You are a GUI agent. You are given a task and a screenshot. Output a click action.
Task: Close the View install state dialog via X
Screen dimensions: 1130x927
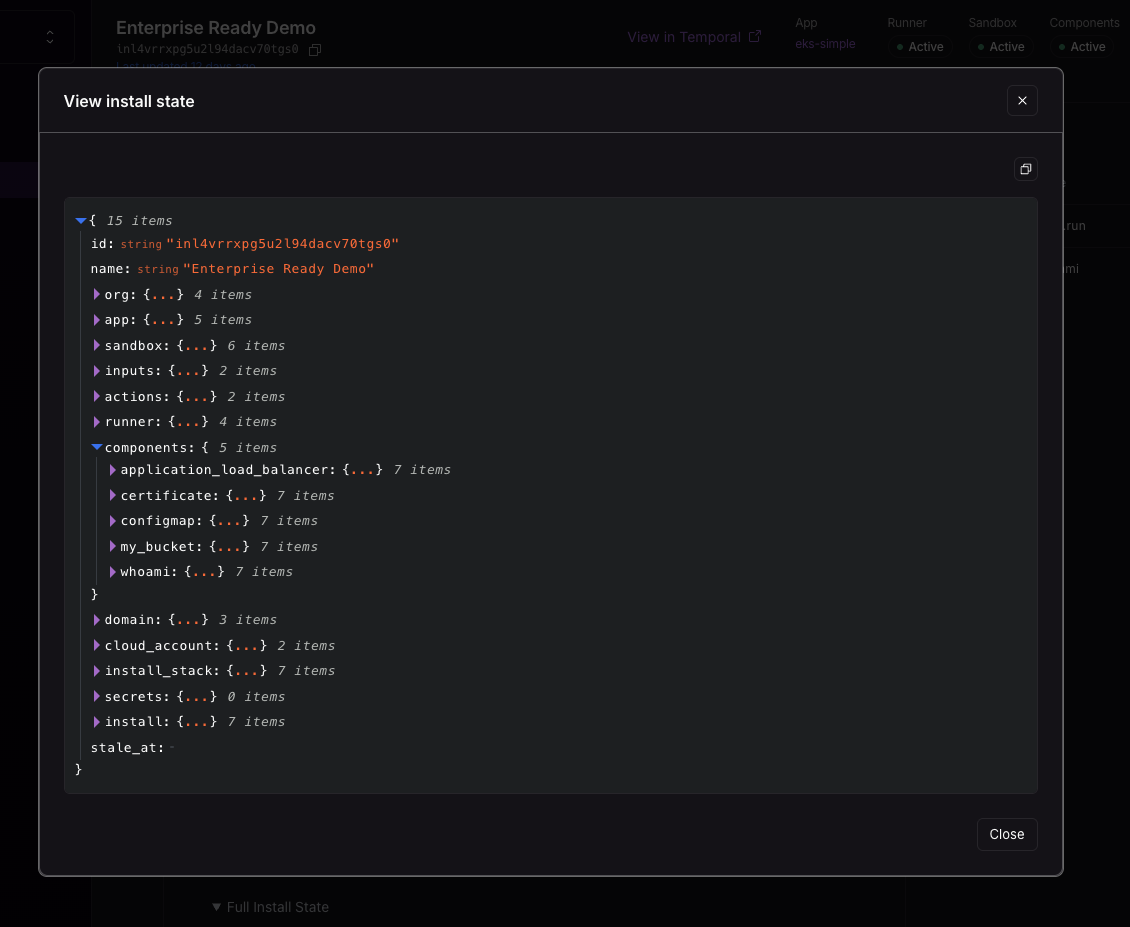tap(1022, 100)
